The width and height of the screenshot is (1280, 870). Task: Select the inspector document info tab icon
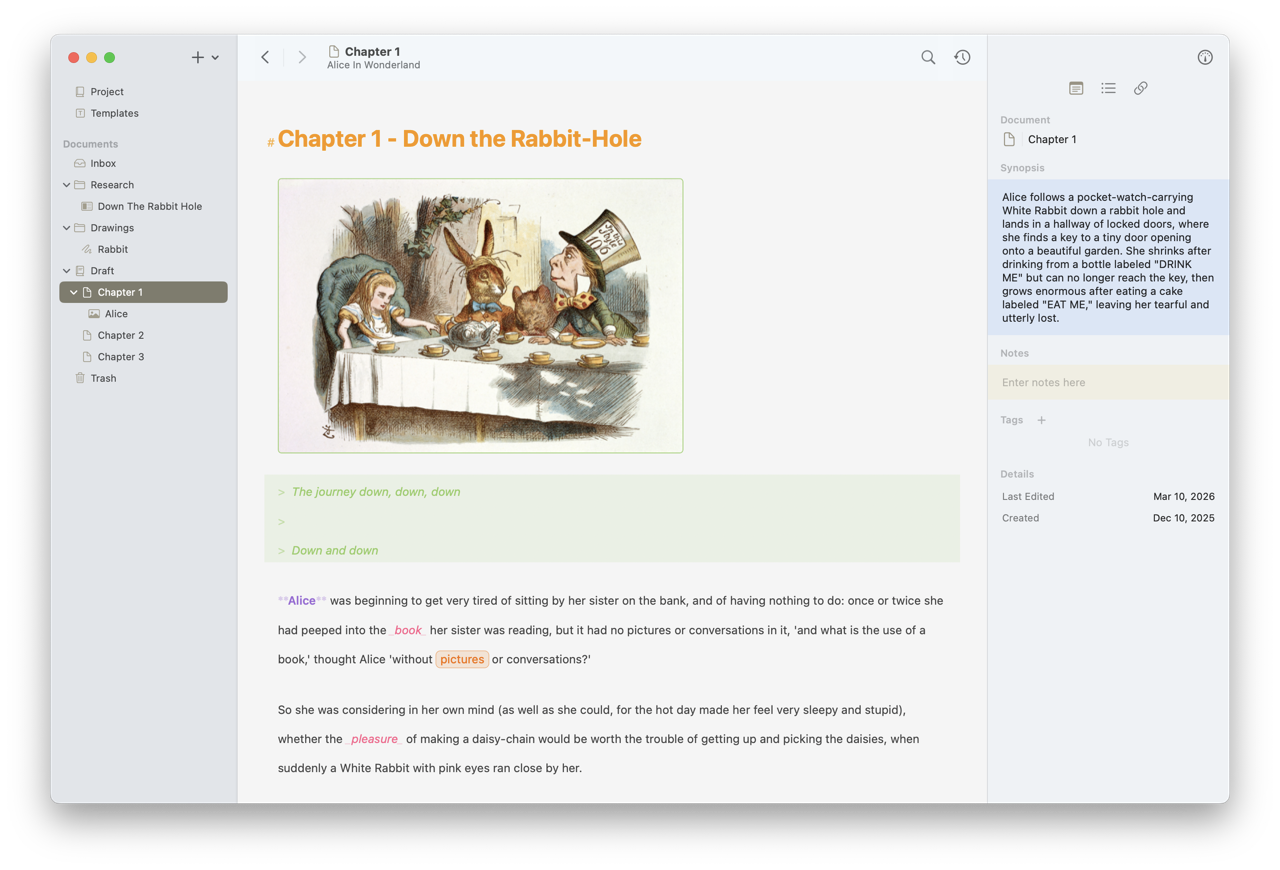[1076, 88]
